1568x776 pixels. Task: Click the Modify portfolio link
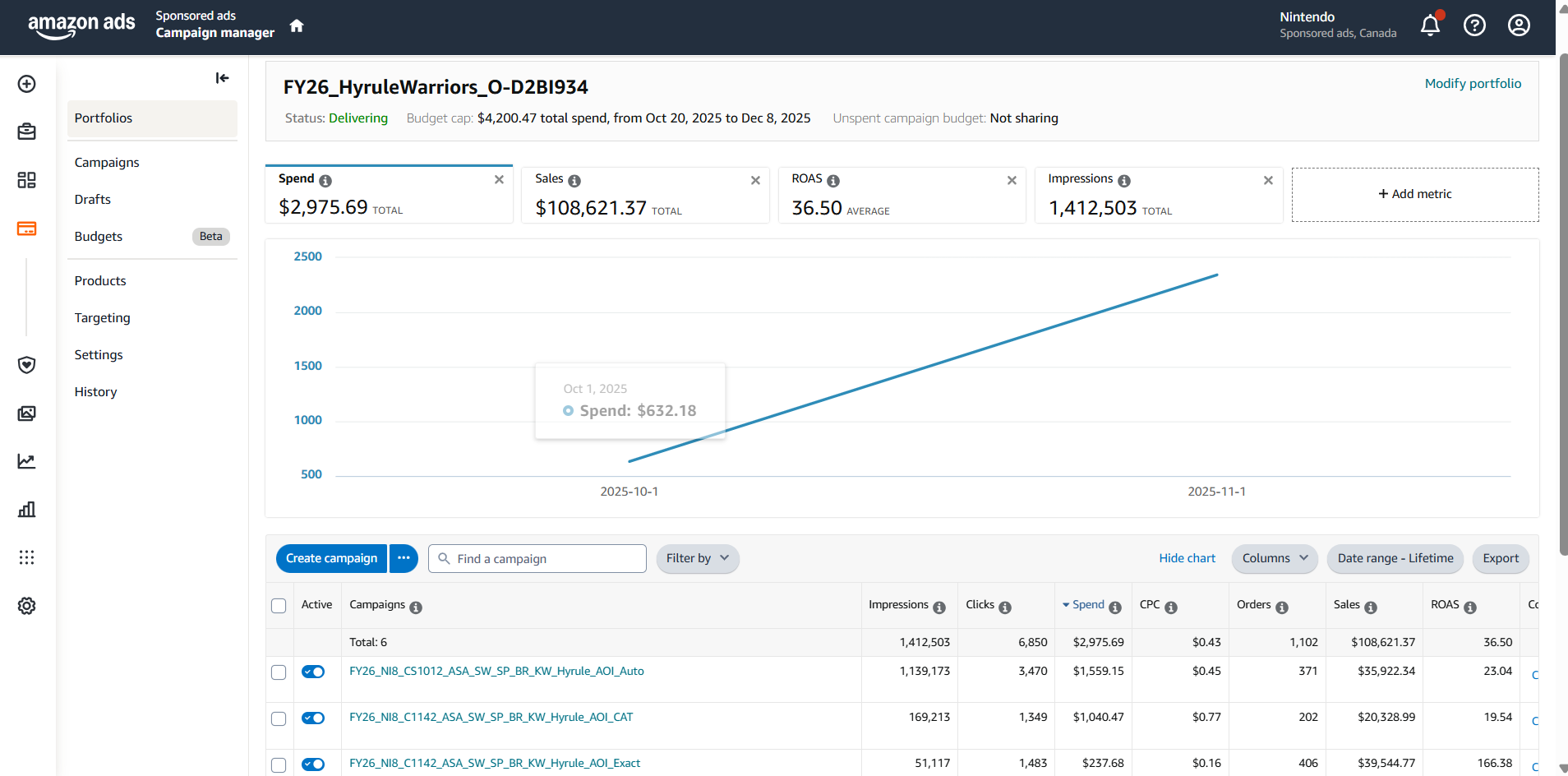(1473, 84)
